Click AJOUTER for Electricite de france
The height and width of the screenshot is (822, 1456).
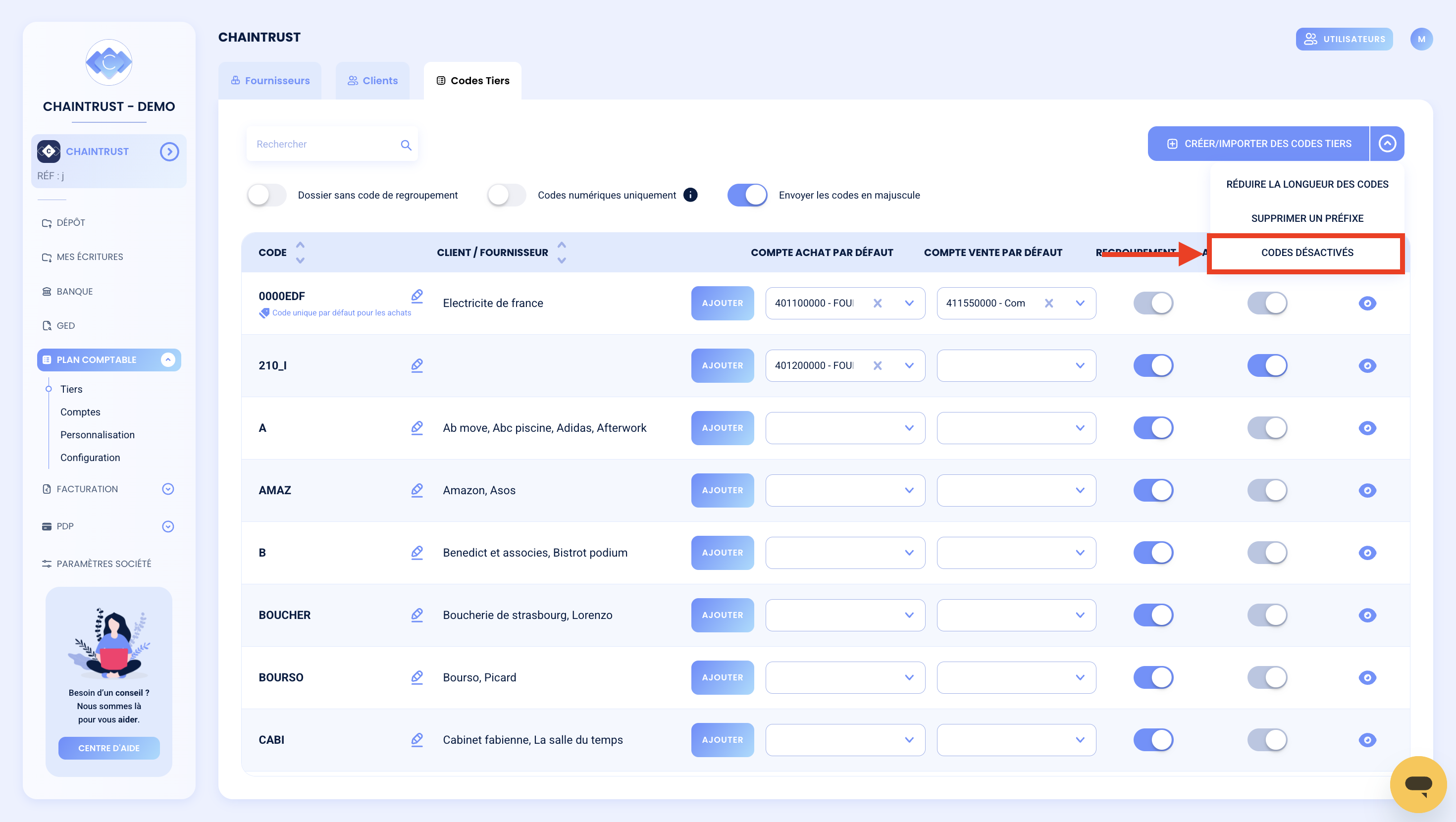723,303
